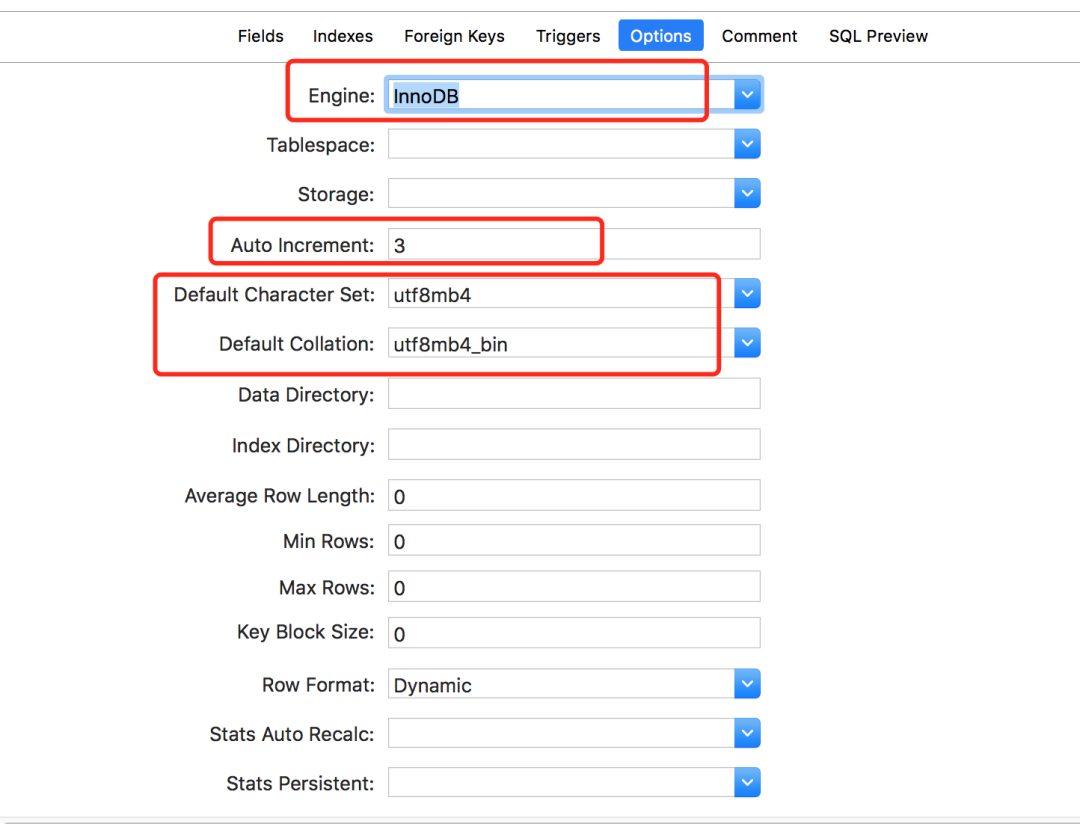Select the Options tab
The image size is (1080, 824).
(660, 35)
